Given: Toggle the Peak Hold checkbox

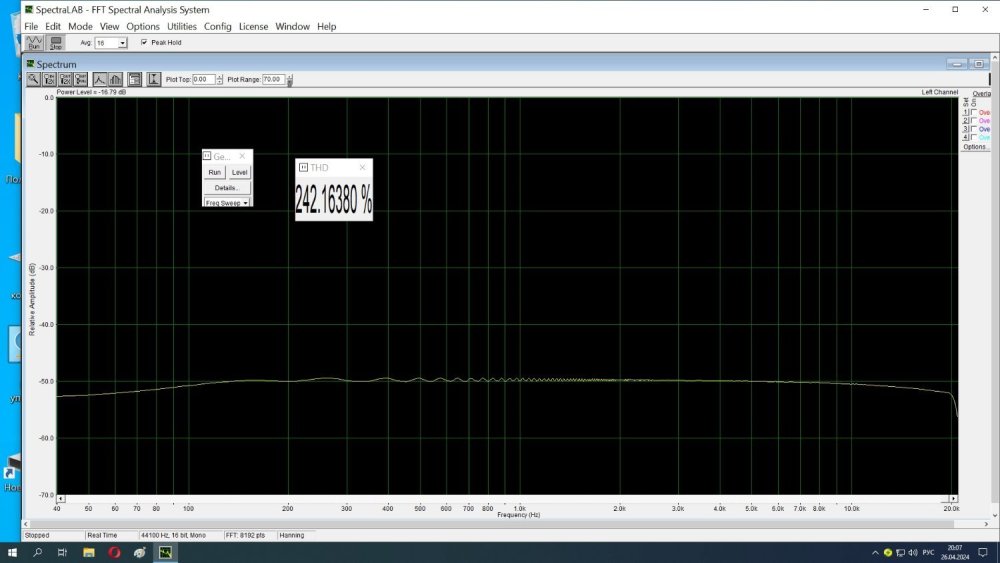Looking at the screenshot, I should (x=144, y=43).
